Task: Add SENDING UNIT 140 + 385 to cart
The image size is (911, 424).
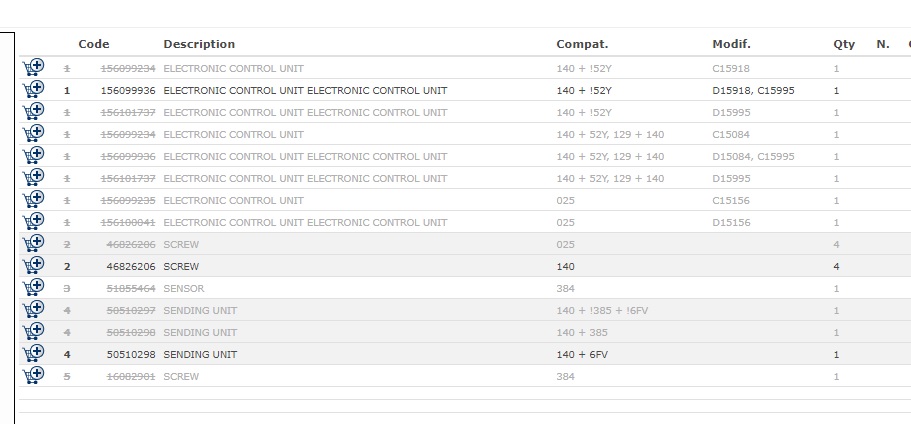Action: (x=33, y=332)
